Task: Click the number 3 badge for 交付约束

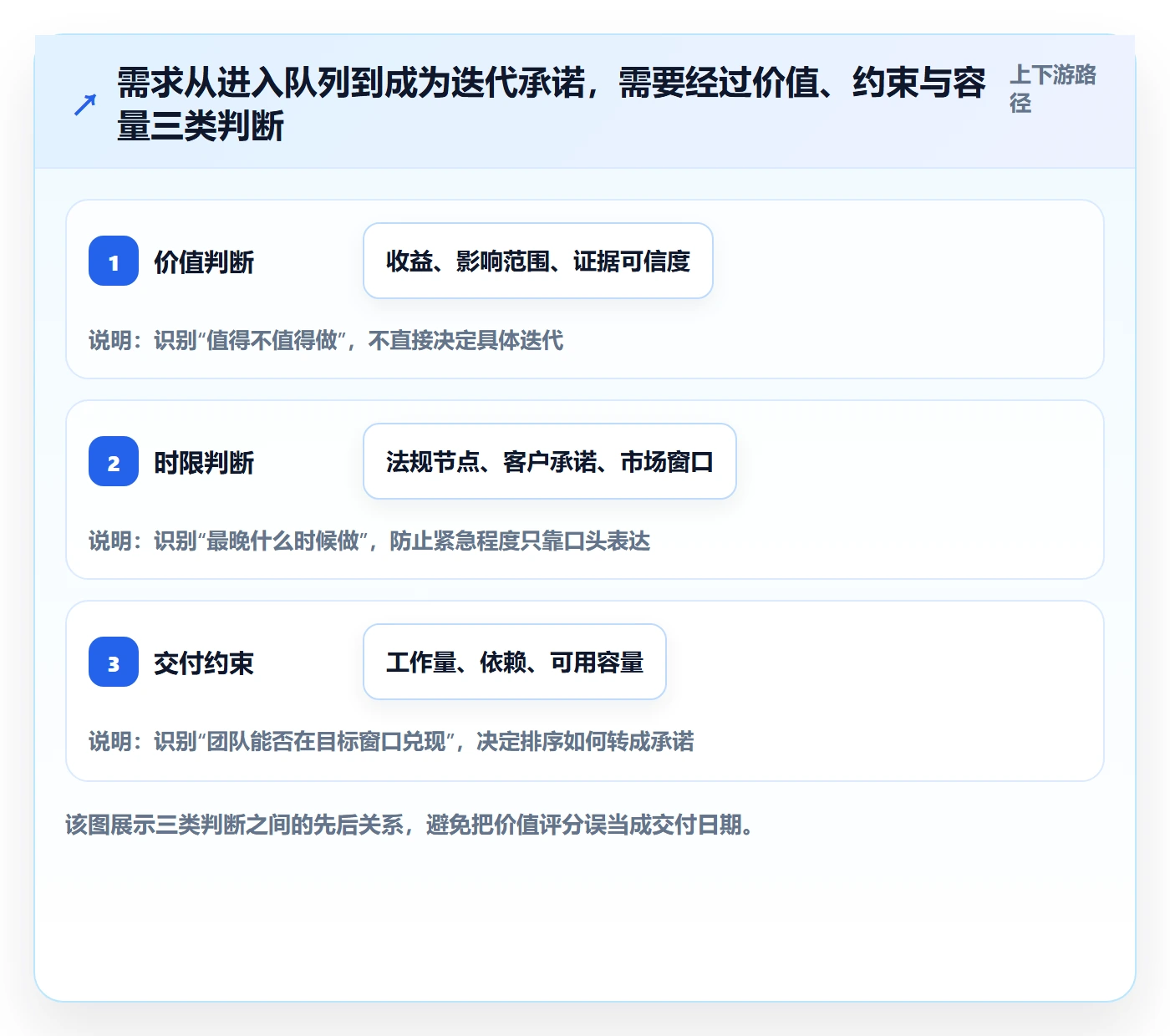Action: pos(114,662)
